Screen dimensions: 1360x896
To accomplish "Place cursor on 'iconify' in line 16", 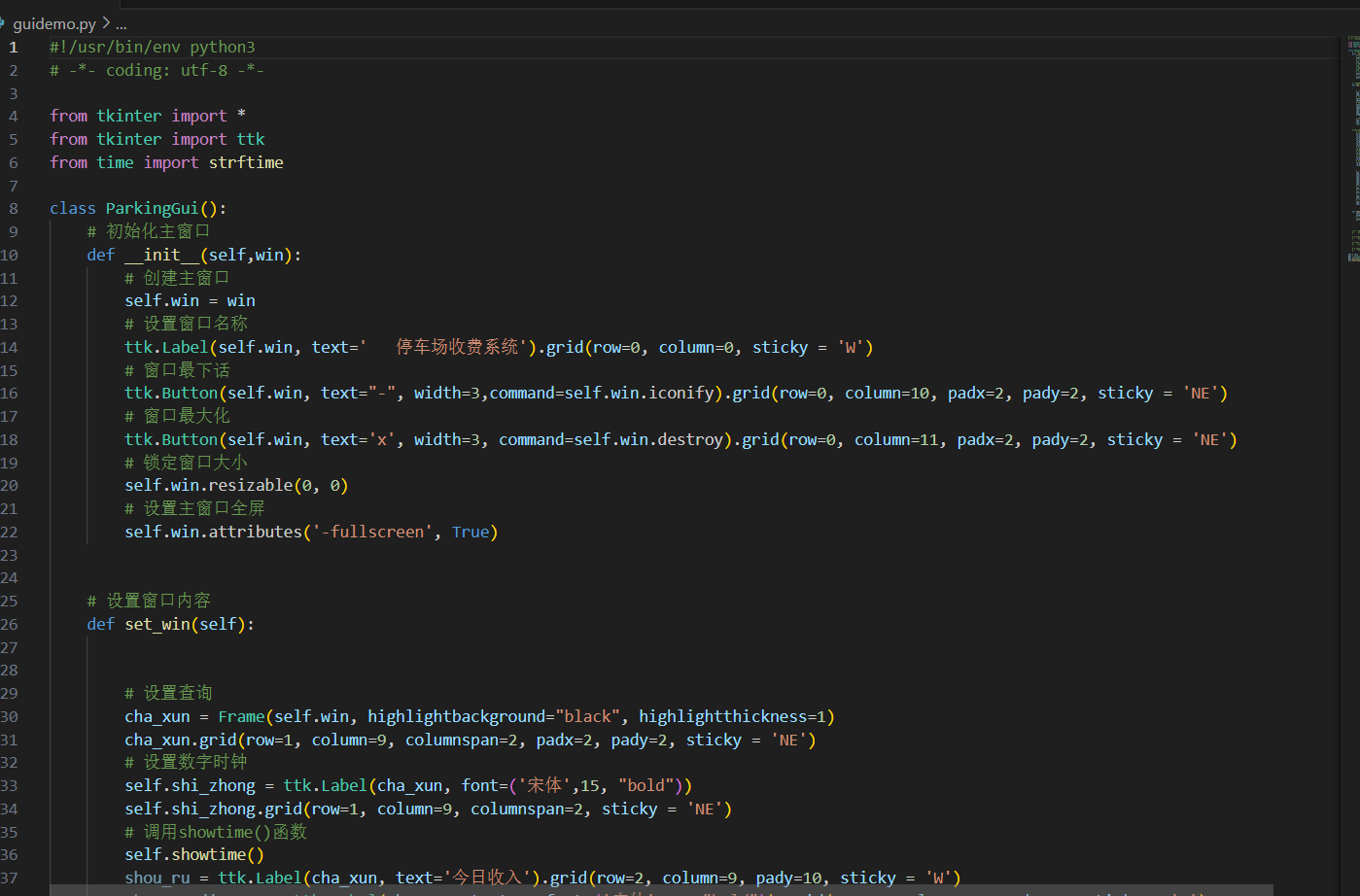I will [681, 393].
